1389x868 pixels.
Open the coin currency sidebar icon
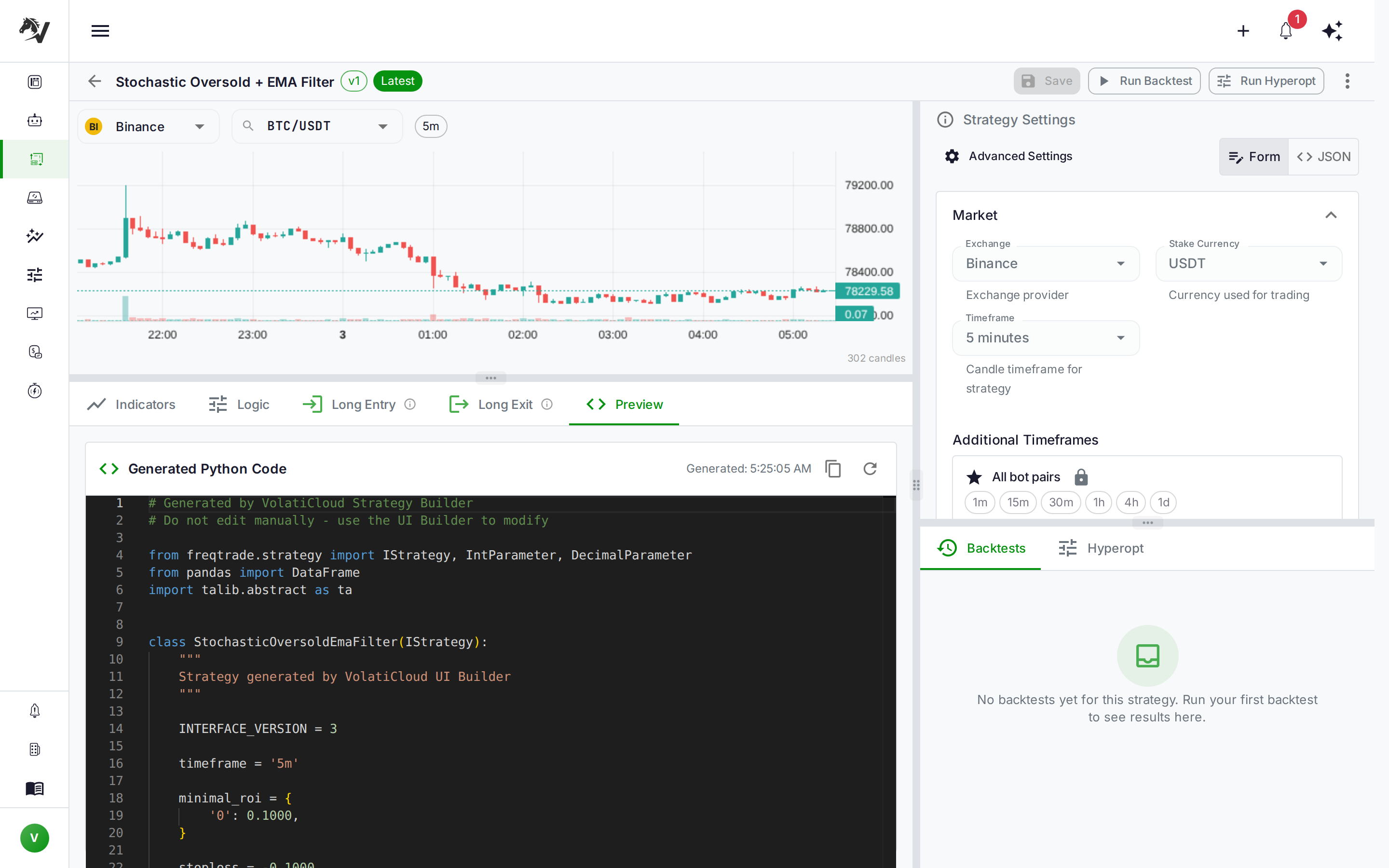34,352
